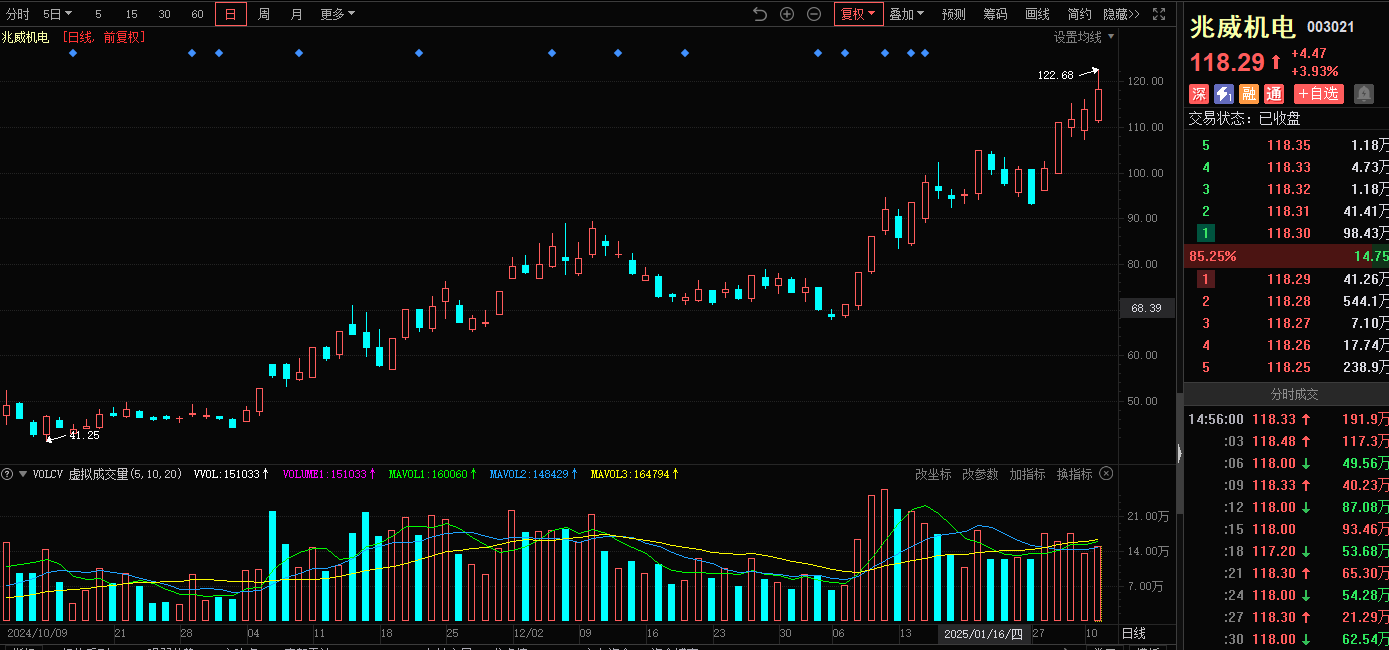Click 改参数 to edit parameters
The height and width of the screenshot is (650, 1389).
coord(980,474)
